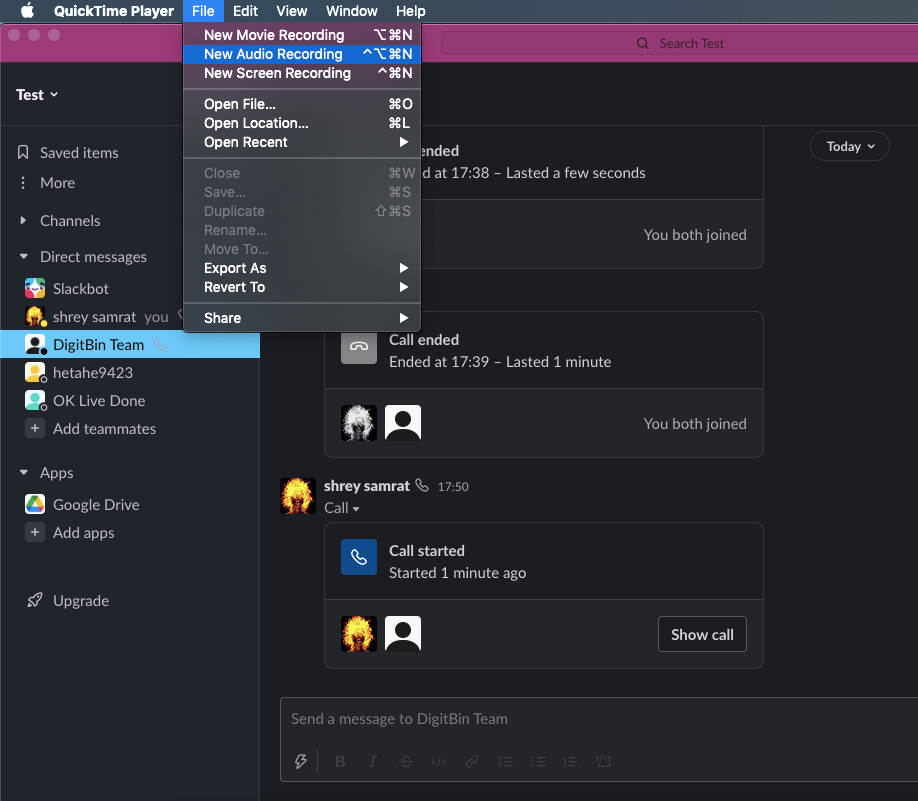918x801 pixels.
Task: Open the QuickTime Player app menu
Action: pyautogui.click(x=114, y=11)
